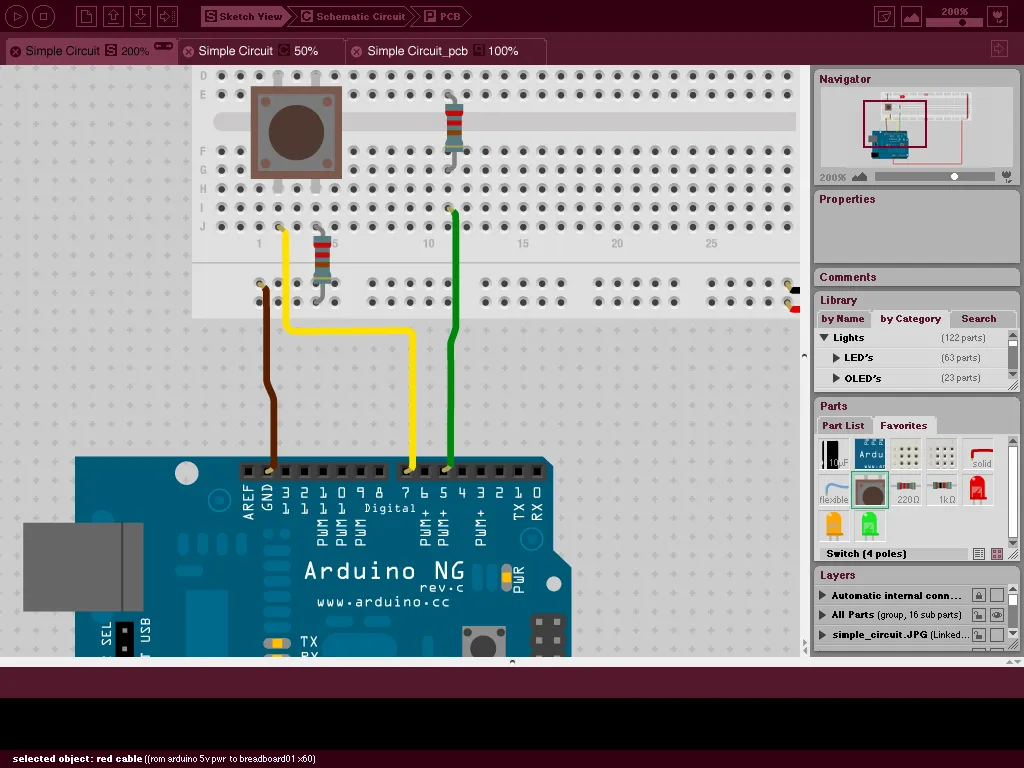
Task: Close the Simple Circuit 200% tab
Action: [x=15, y=52]
